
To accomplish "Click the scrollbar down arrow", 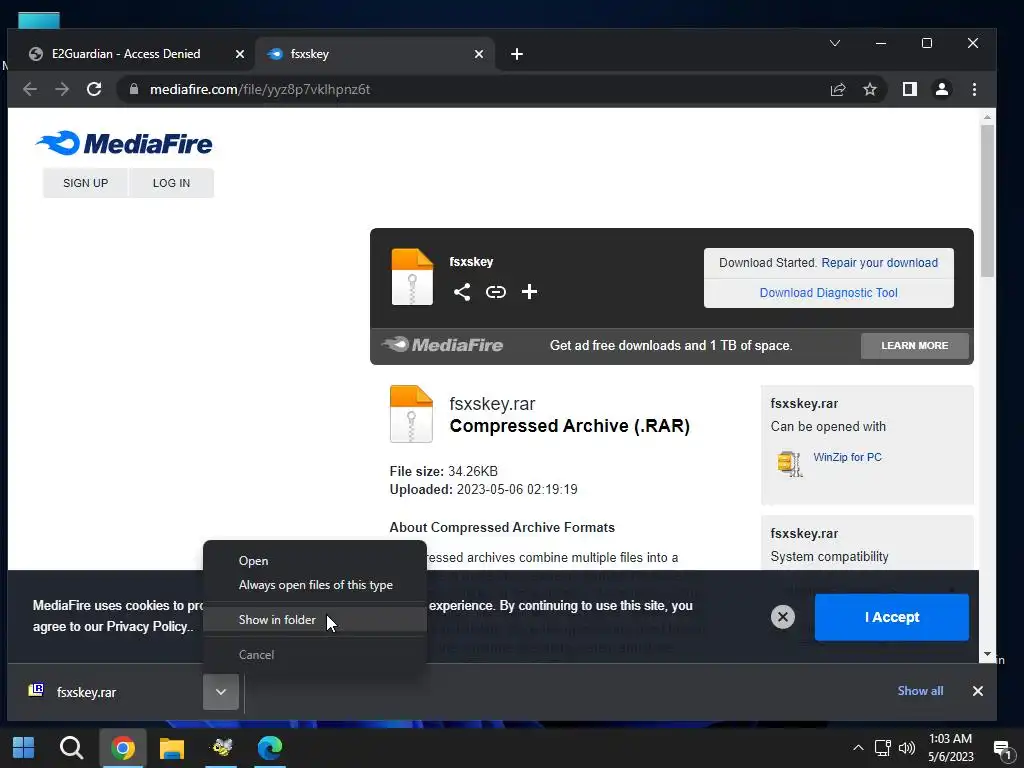I will pos(987,654).
